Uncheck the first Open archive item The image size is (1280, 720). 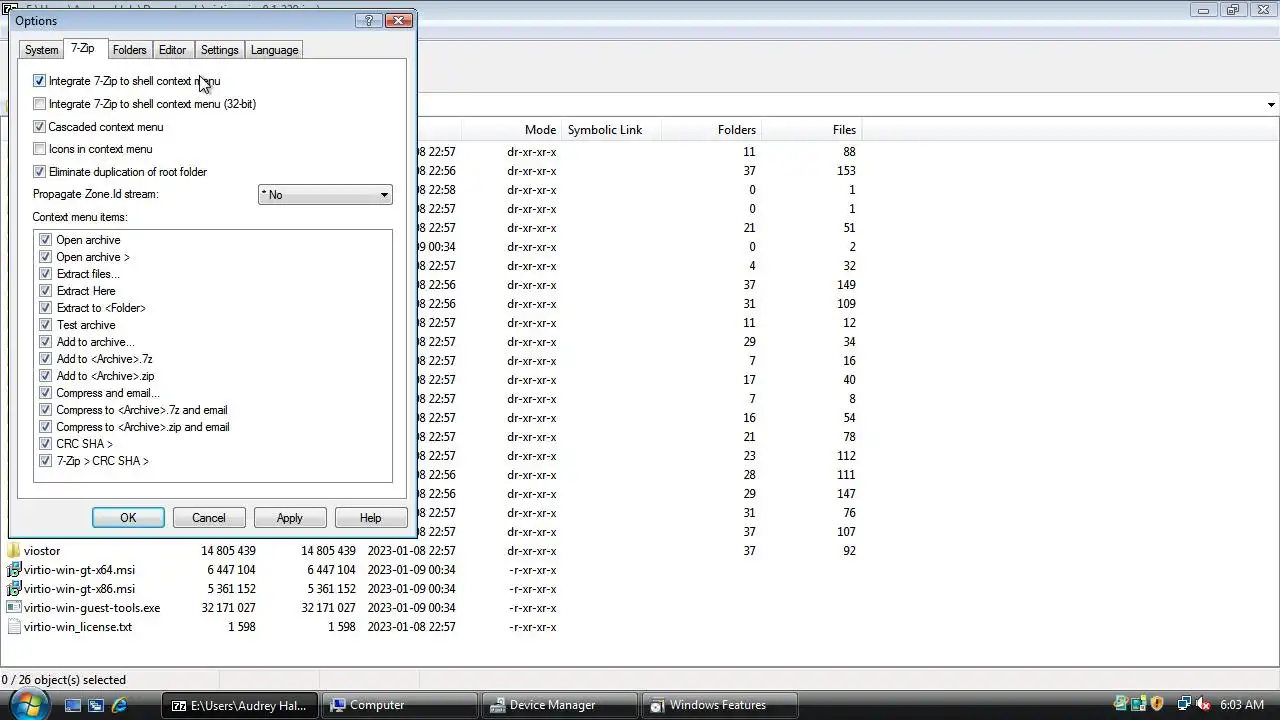[x=45, y=240]
